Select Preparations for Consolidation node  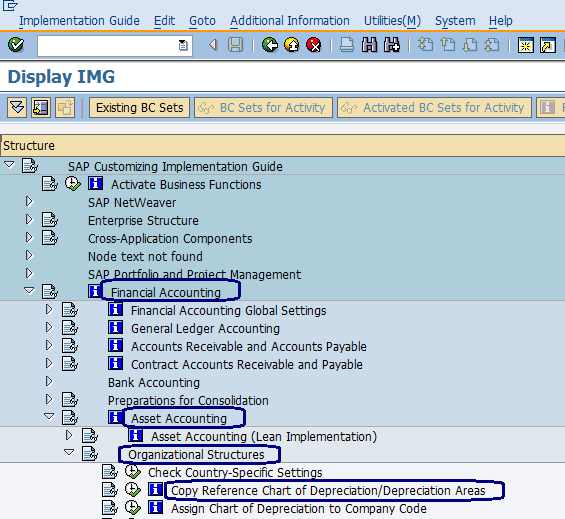pos(188,400)
